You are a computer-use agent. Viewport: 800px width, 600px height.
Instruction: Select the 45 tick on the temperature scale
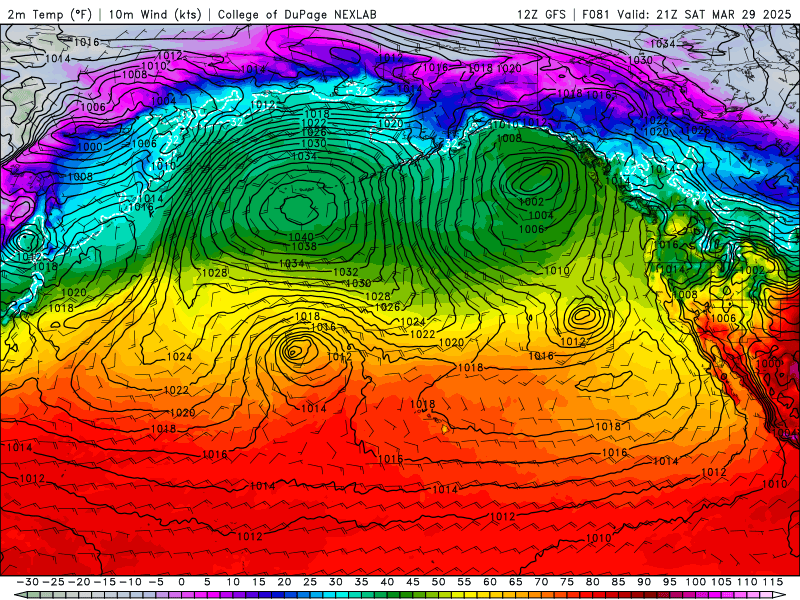pos(413,582)
